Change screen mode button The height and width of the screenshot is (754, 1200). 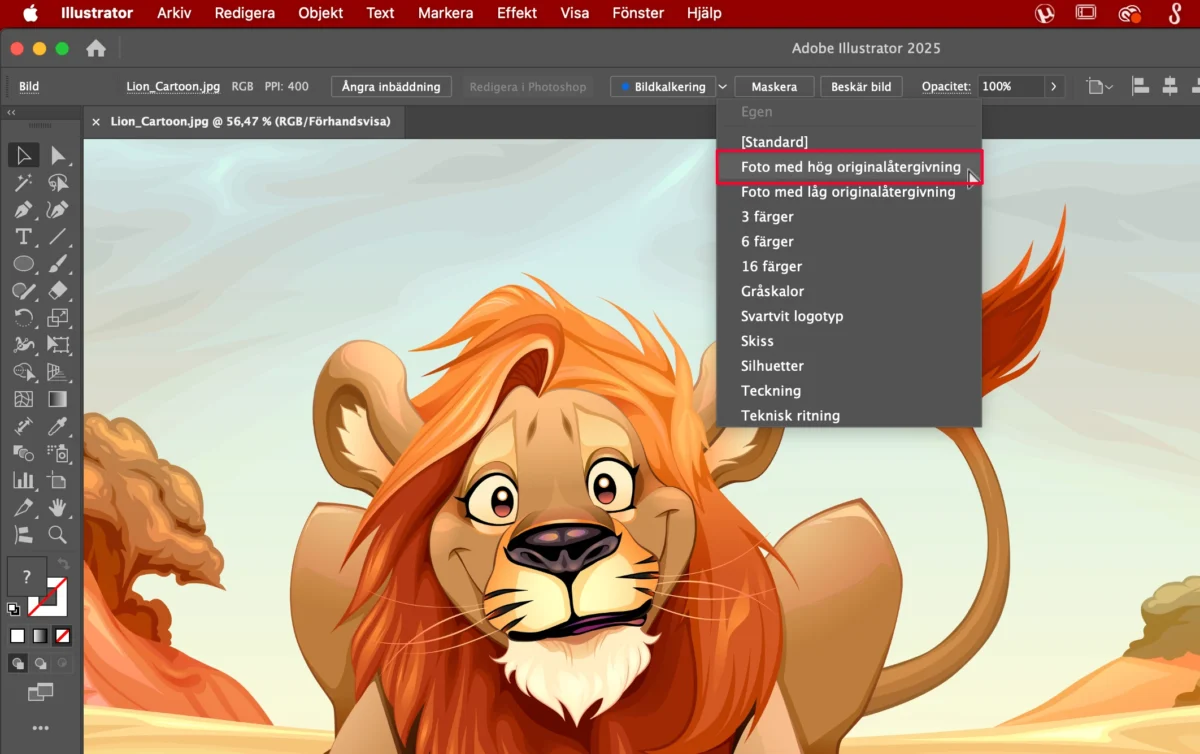click(x=40, y=692)
